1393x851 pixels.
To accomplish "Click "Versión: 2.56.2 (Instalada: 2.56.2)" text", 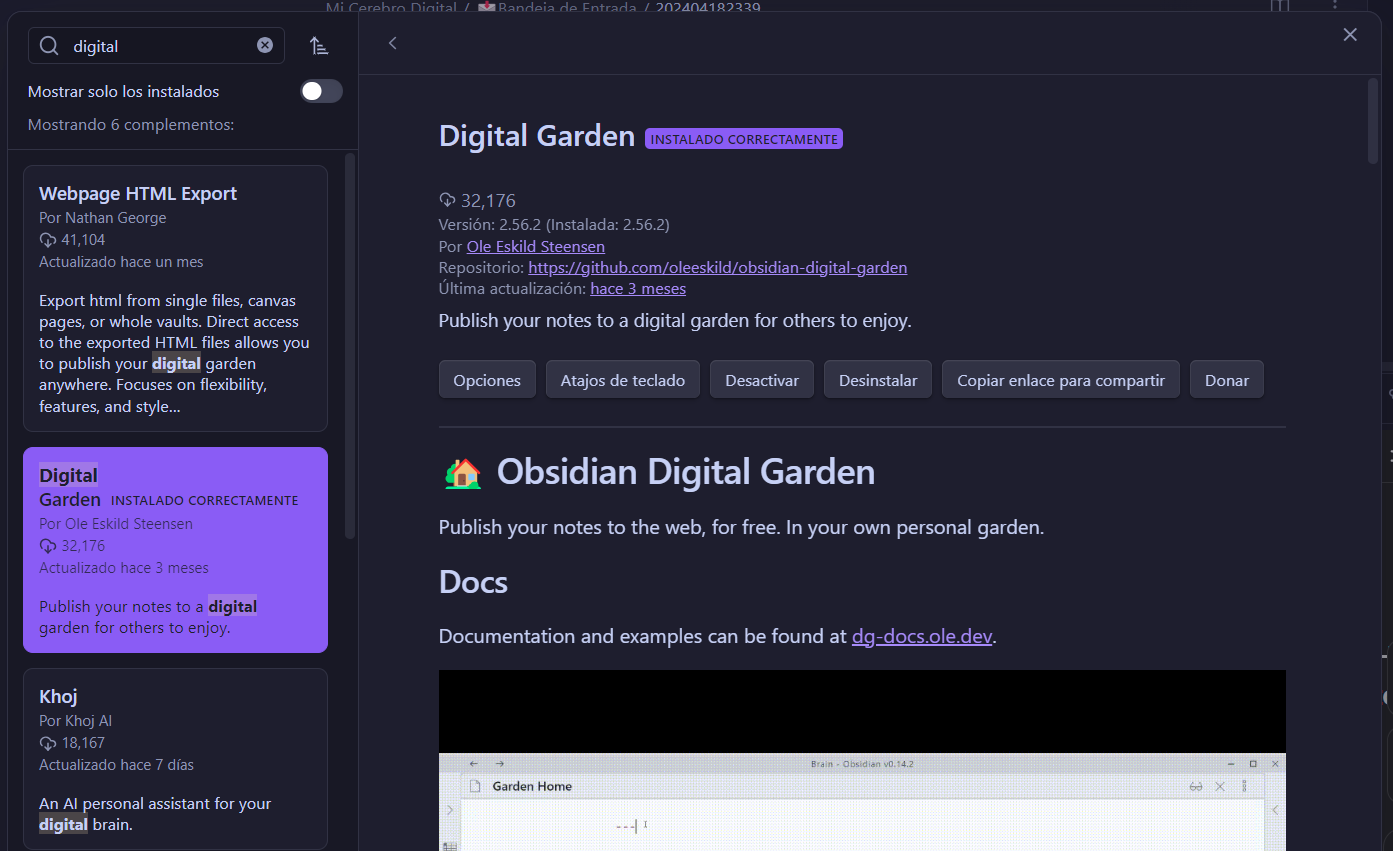I will 554,224.
